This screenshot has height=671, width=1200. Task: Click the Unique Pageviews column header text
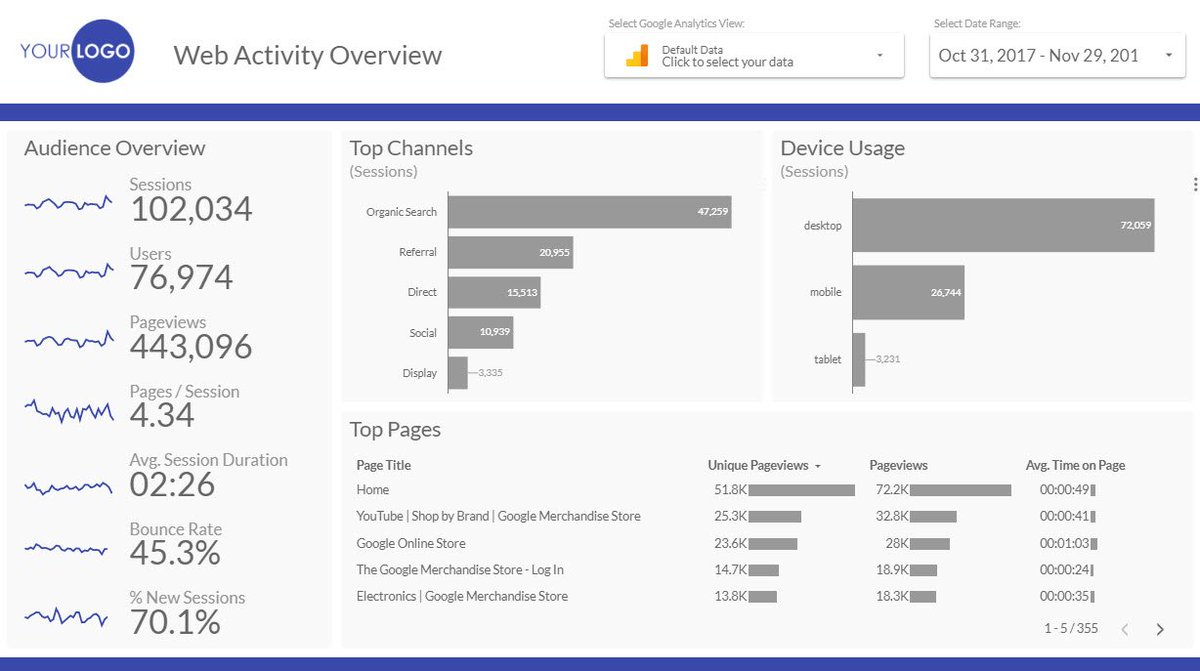(x=758, y=465)
